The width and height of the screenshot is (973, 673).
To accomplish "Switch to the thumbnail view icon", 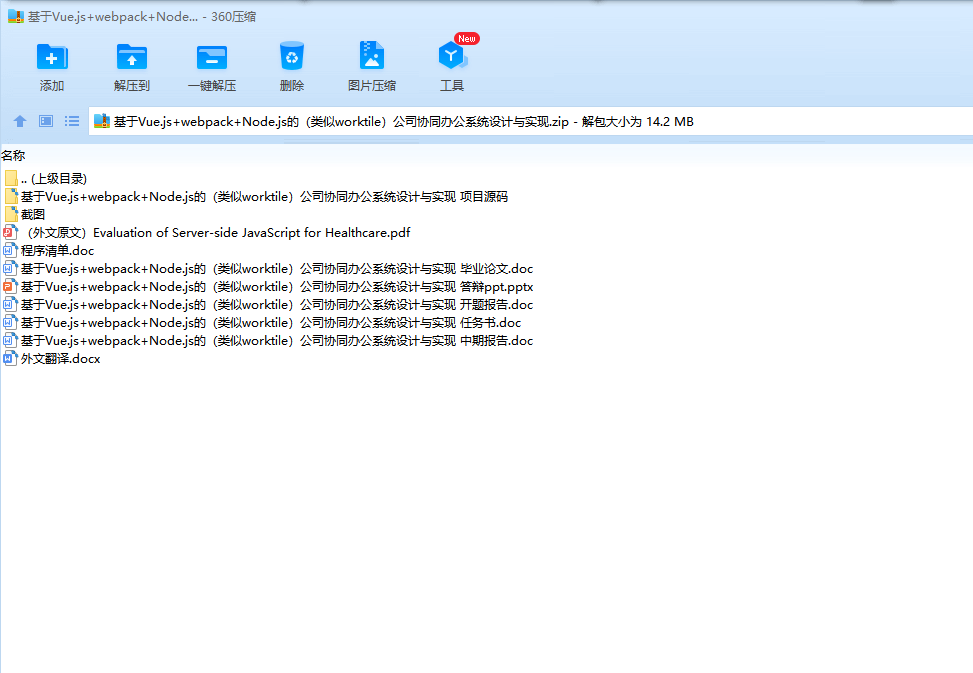I will point(46,121).
